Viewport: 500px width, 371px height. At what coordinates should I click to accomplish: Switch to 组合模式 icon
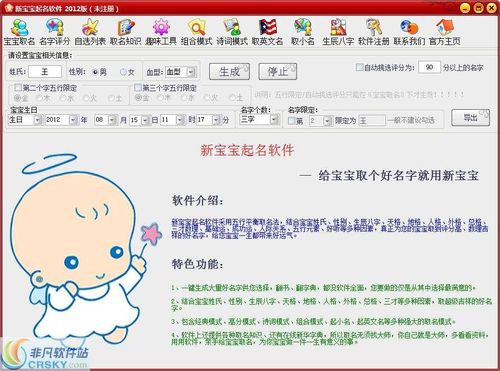coord(197,32)
